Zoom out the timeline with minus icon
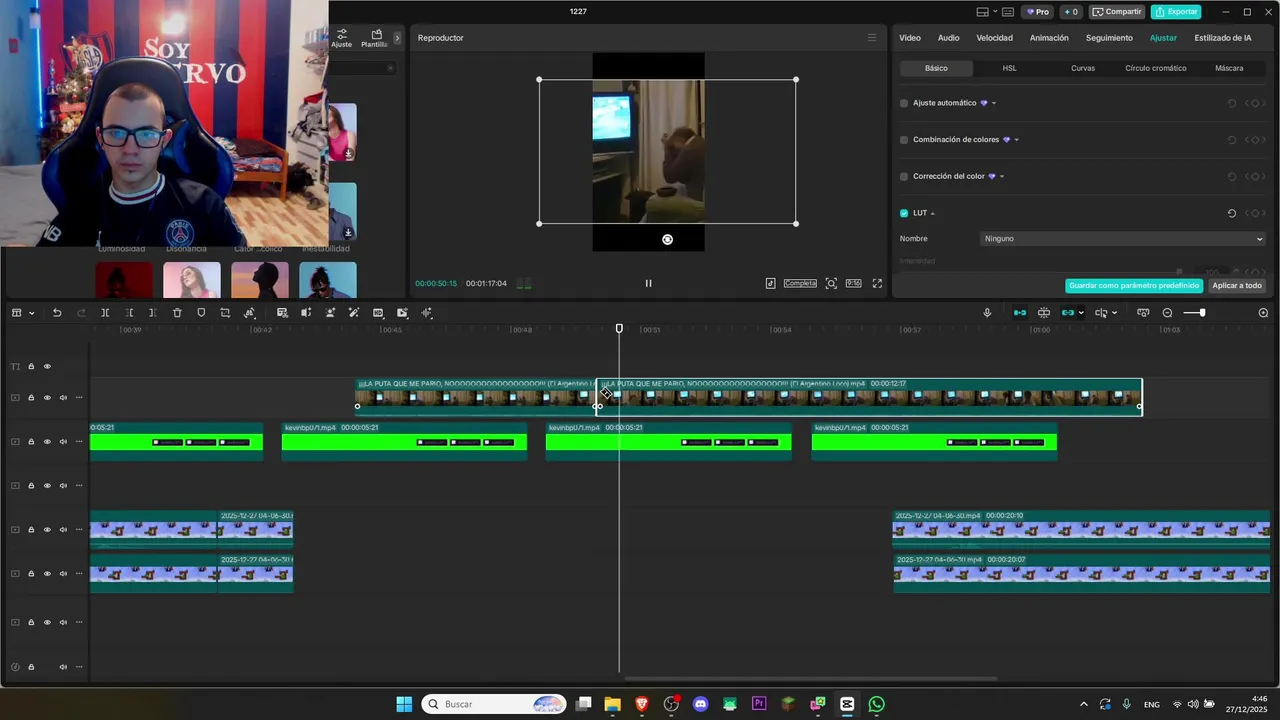 click(x=1167, y=313)
